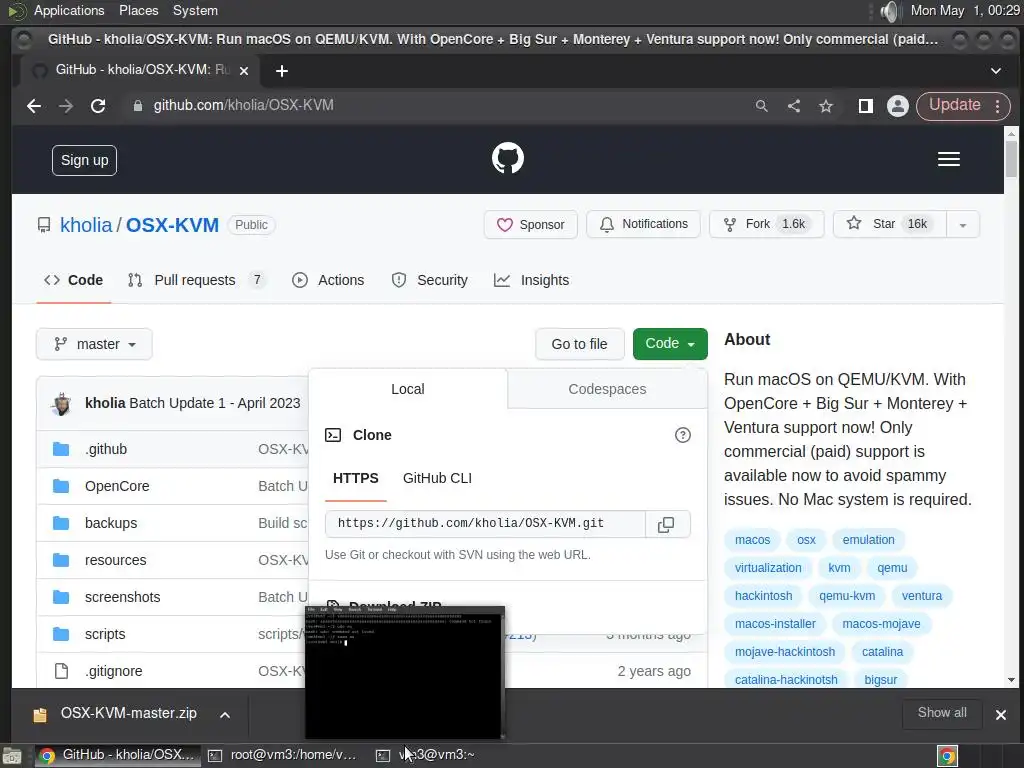Viewport: 1024px width, 768px height.
Task: Open the Applications menu
Action: click(x=69, y=11)
